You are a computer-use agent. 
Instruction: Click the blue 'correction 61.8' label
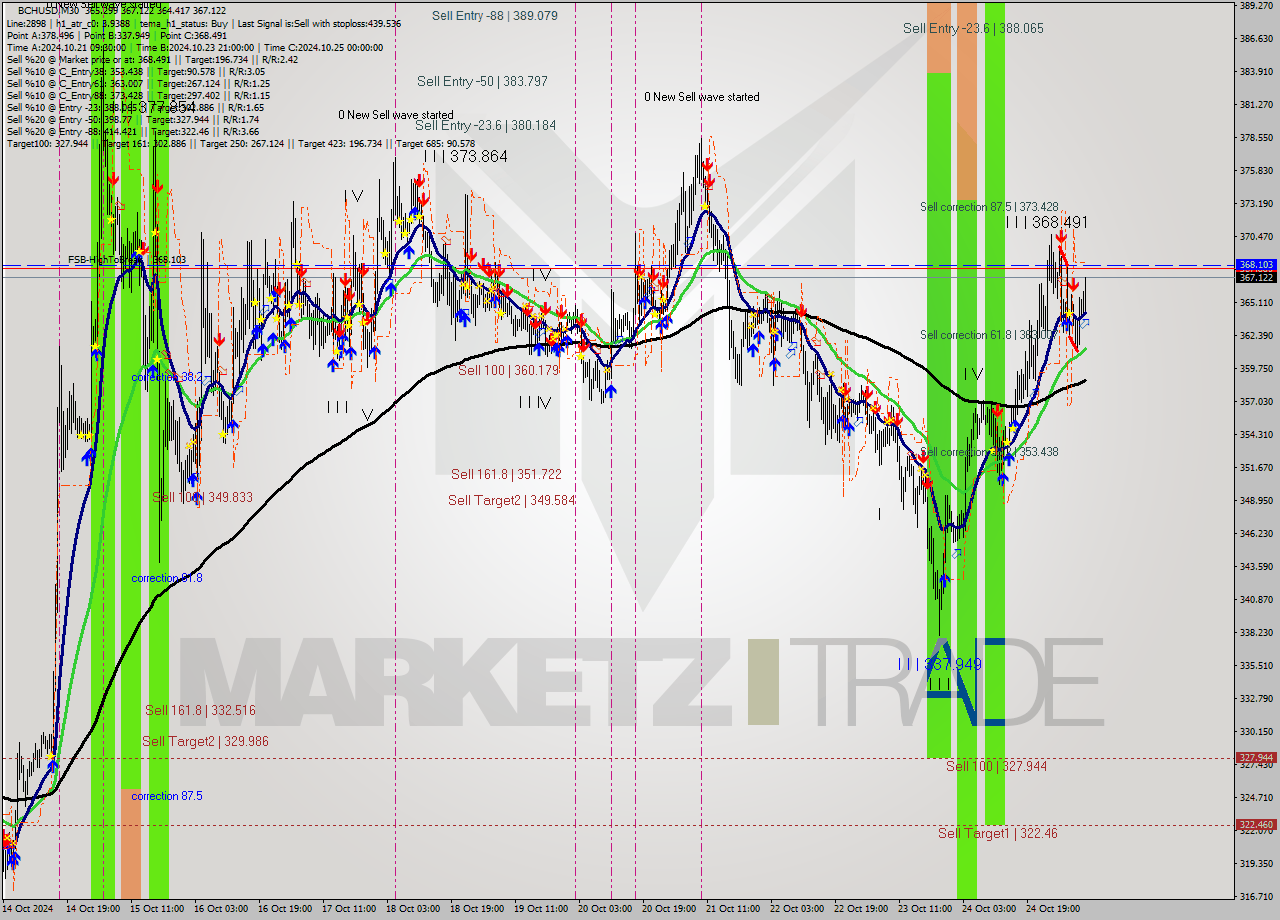tap(167, 578)
